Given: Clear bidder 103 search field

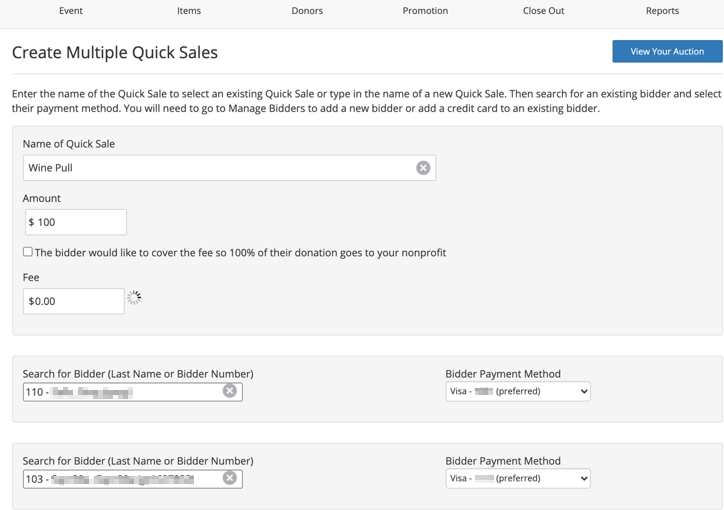Looking at the screenshot, I should point(229,478).
